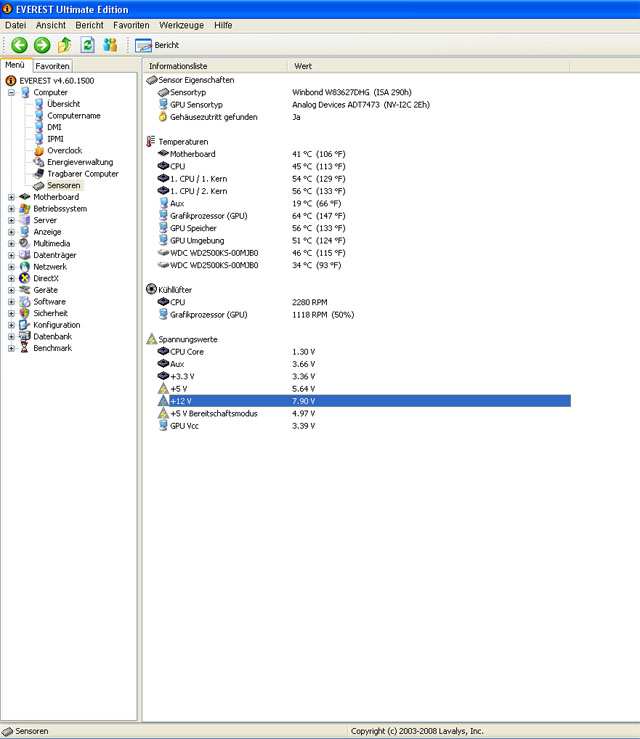Click the Sensoren icon in the tree
This screenshot has width=640, height=739.
[x=39, y=185]
